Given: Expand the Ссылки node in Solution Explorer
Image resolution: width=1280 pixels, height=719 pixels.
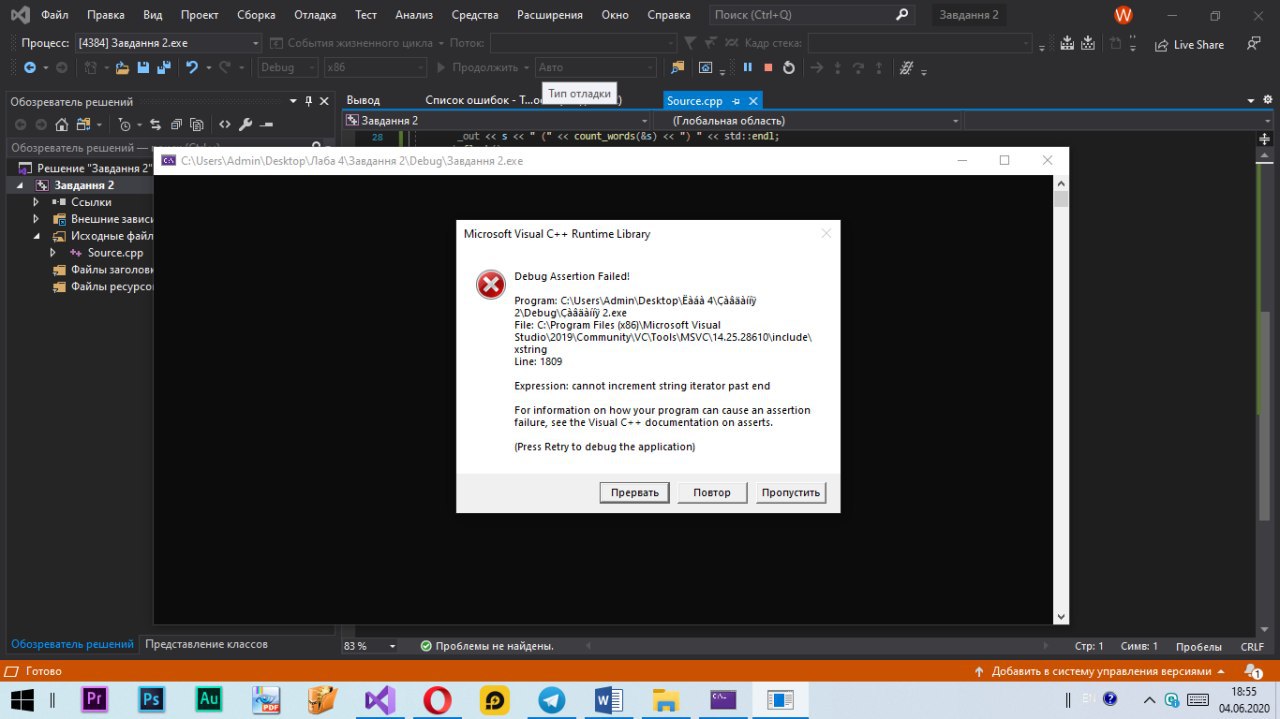Looking at the screenshot, I should pyautogui.click(x=36, y=202).
